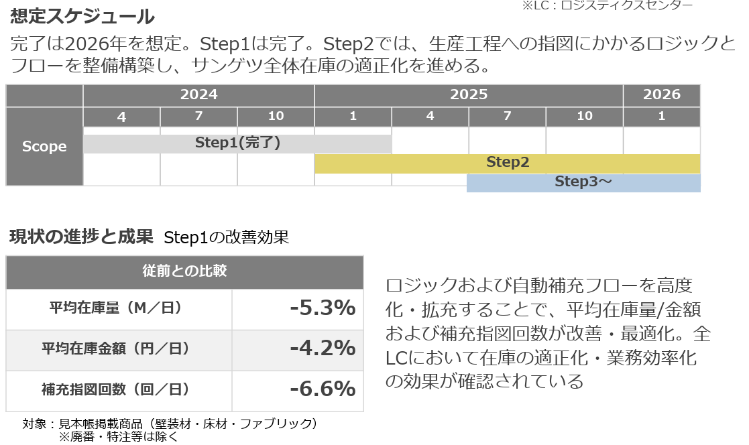Click the 平均在庫量（M／日） row label
The width and height of the screenshot is (749, 445).
tap(119, 308)
